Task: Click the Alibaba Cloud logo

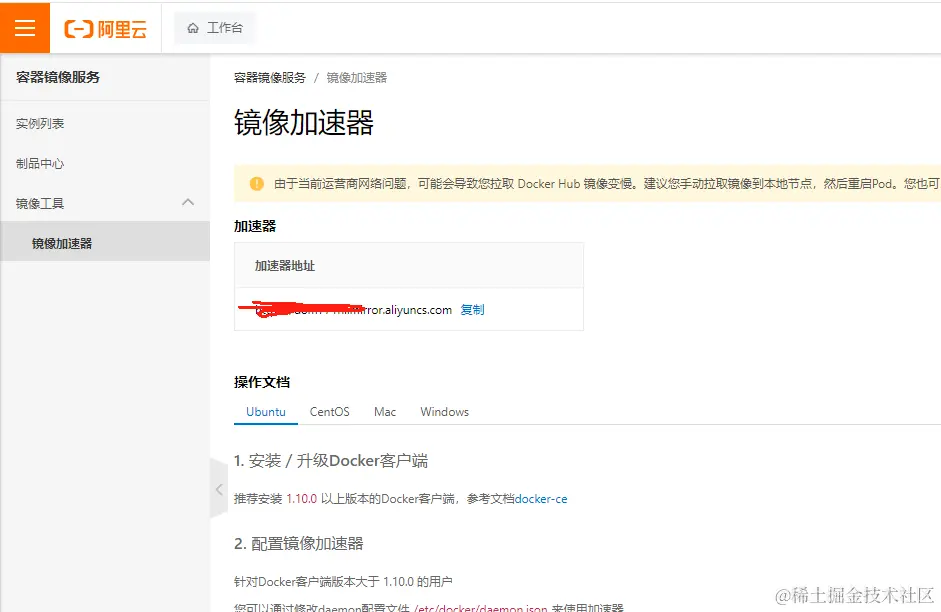Action: (x=106, y=28)
